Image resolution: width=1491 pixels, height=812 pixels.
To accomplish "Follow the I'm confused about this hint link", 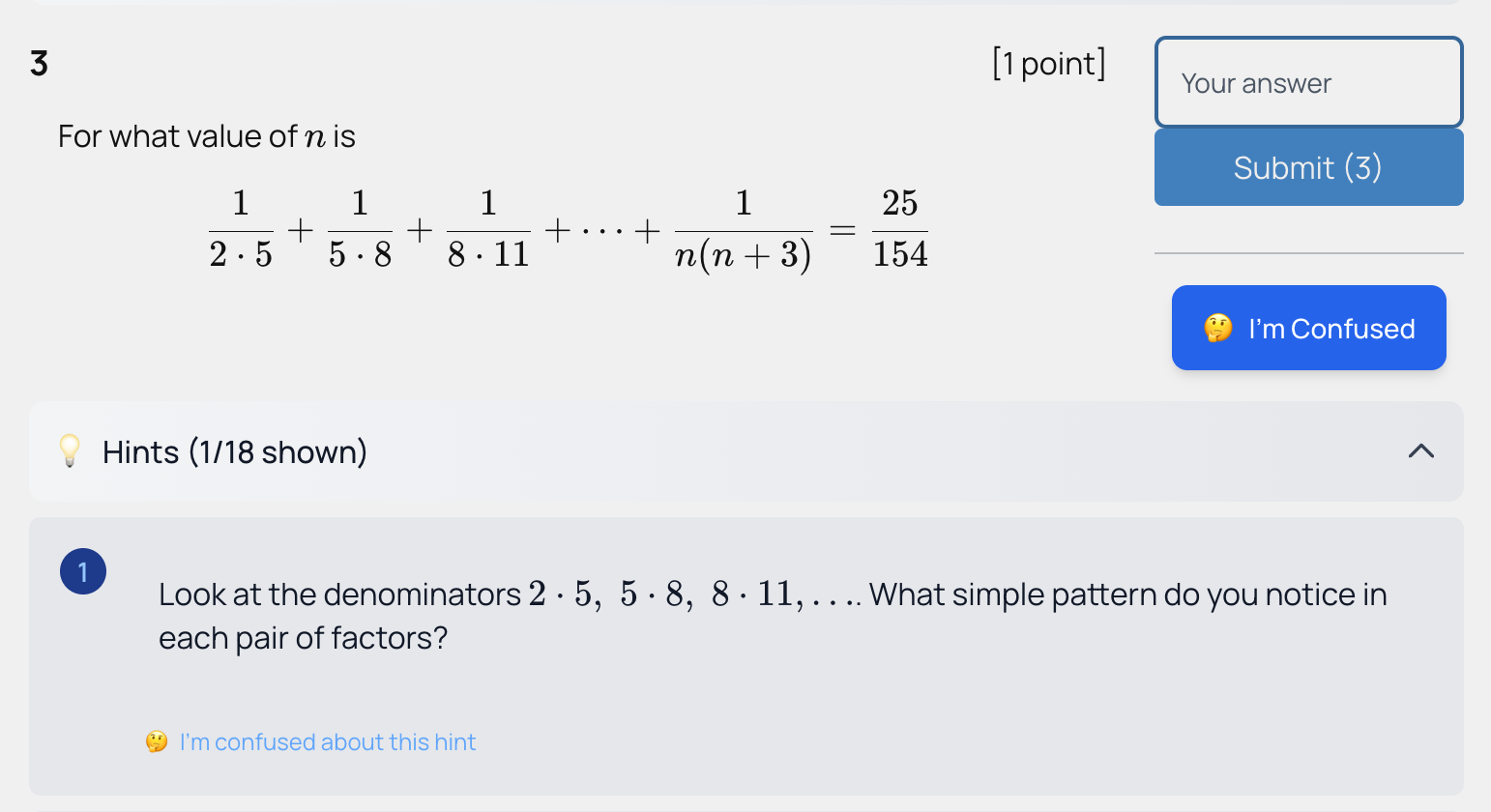I will (x=329, y=741).
